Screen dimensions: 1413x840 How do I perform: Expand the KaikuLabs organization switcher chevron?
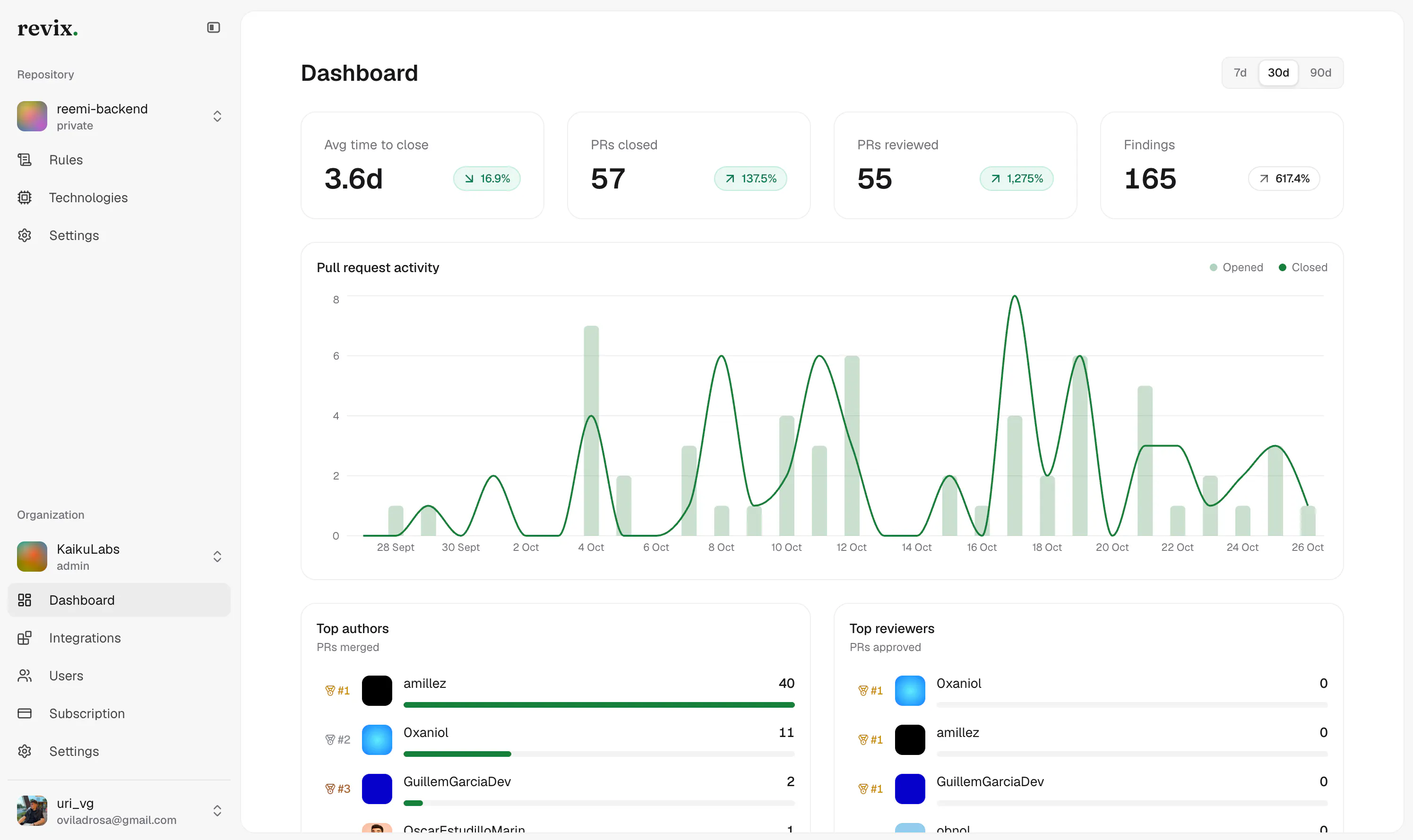tap(217, 557)
